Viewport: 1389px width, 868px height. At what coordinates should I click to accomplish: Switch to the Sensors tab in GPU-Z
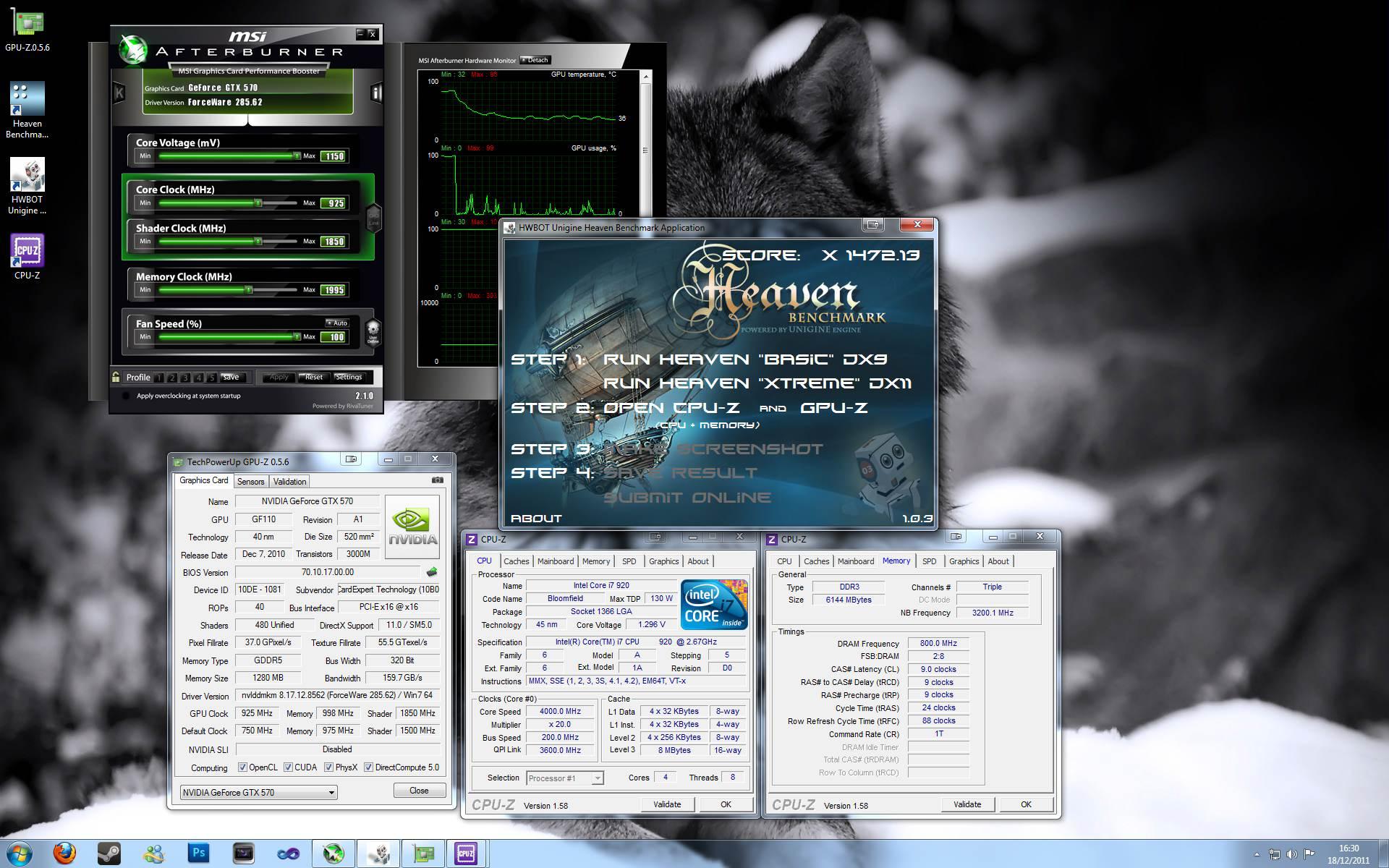click(x=250, y=482)
